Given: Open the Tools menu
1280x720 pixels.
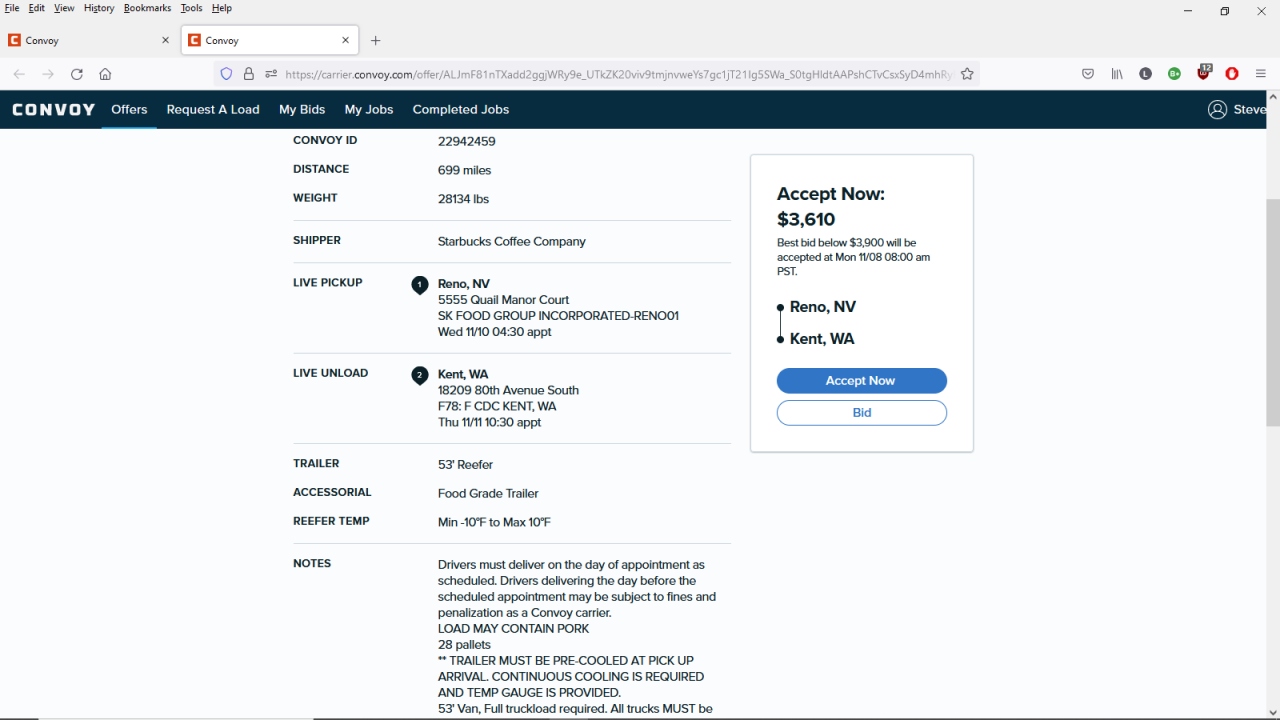Looking at the screenshot, I should tap(191, 8).
